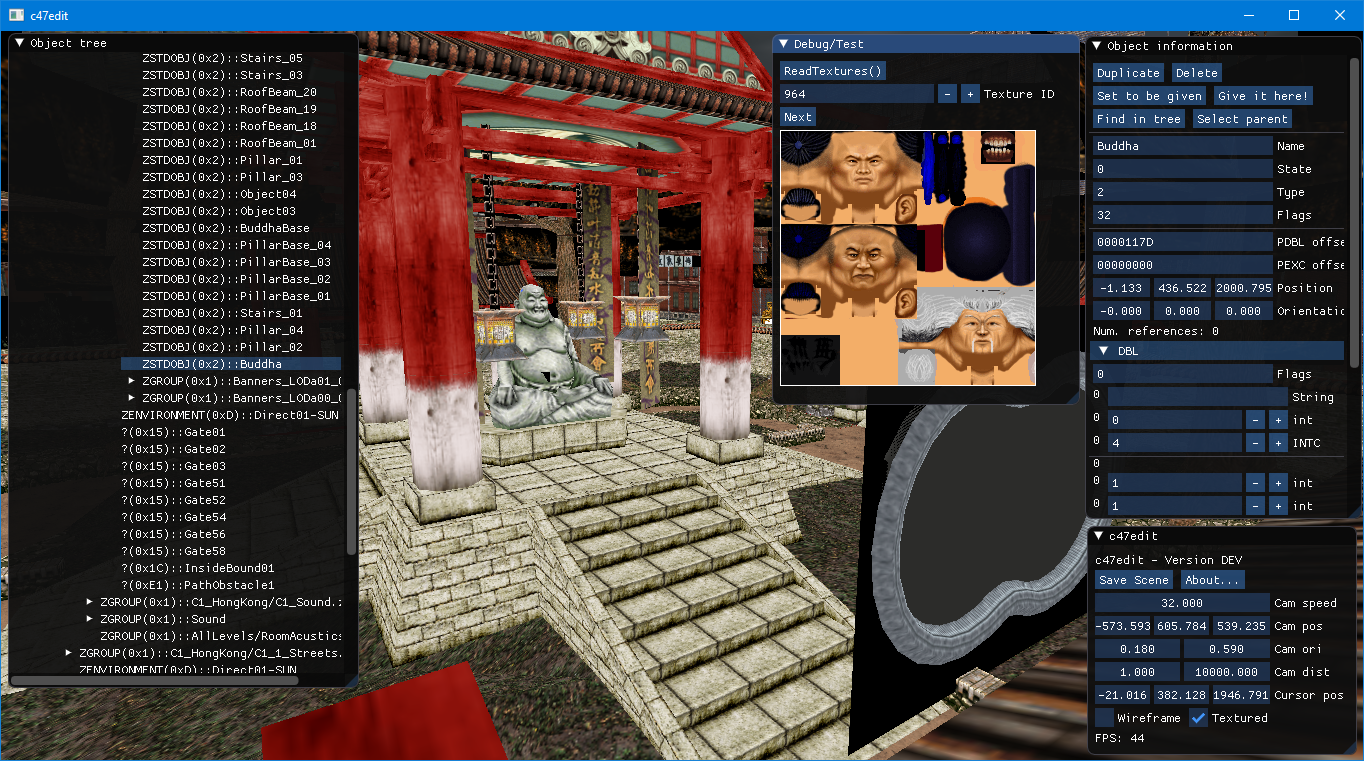1364x761 pixels.
Task: Click the DBL String input field
Action: [x=1196, y=397]
